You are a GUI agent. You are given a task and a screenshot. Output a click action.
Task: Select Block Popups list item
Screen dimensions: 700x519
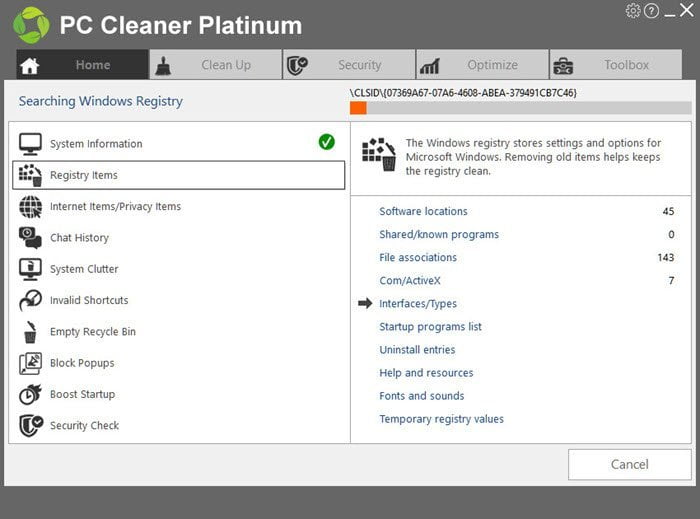179,363
